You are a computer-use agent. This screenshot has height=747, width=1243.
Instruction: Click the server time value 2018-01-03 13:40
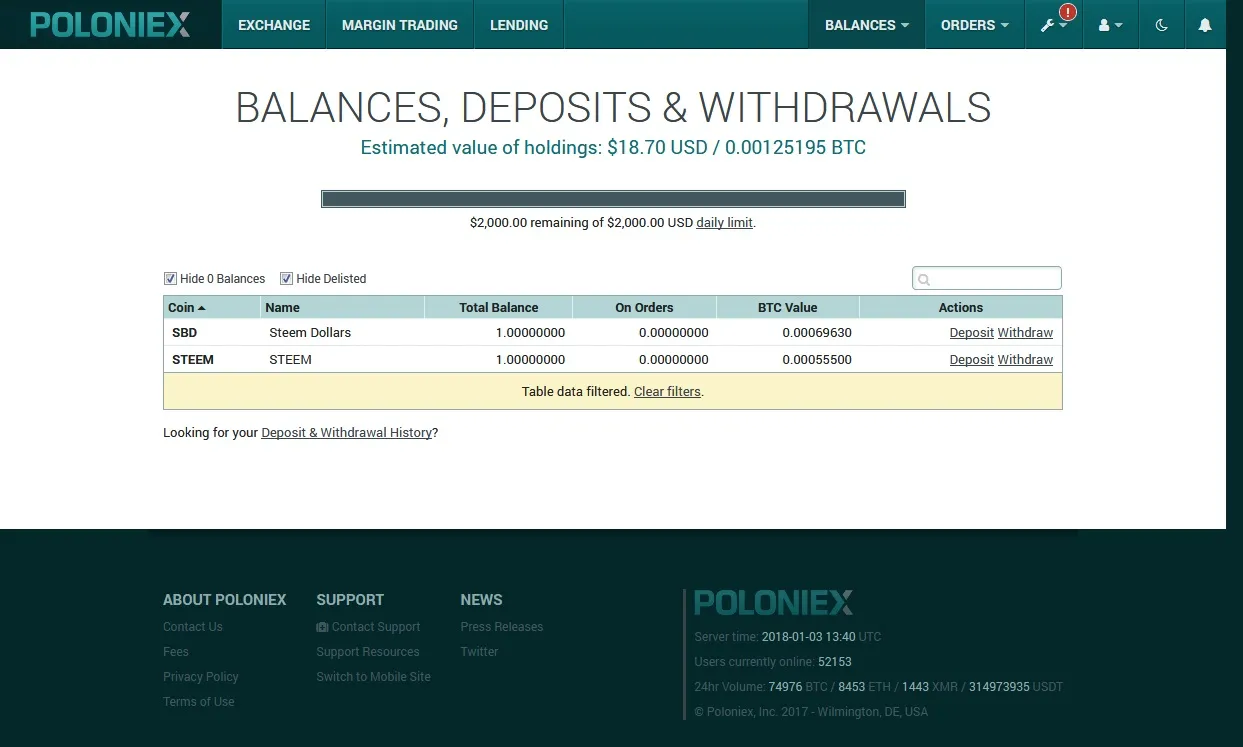pyautogui.click(x=808, y=637)
